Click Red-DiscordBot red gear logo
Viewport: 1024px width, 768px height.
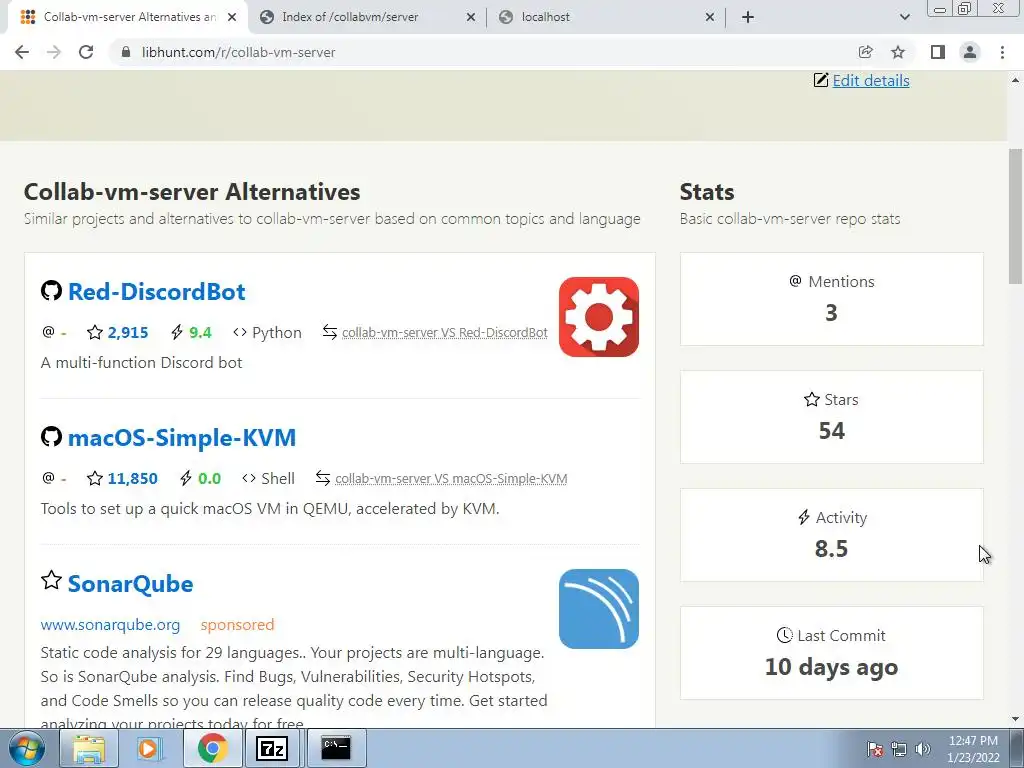599,317
